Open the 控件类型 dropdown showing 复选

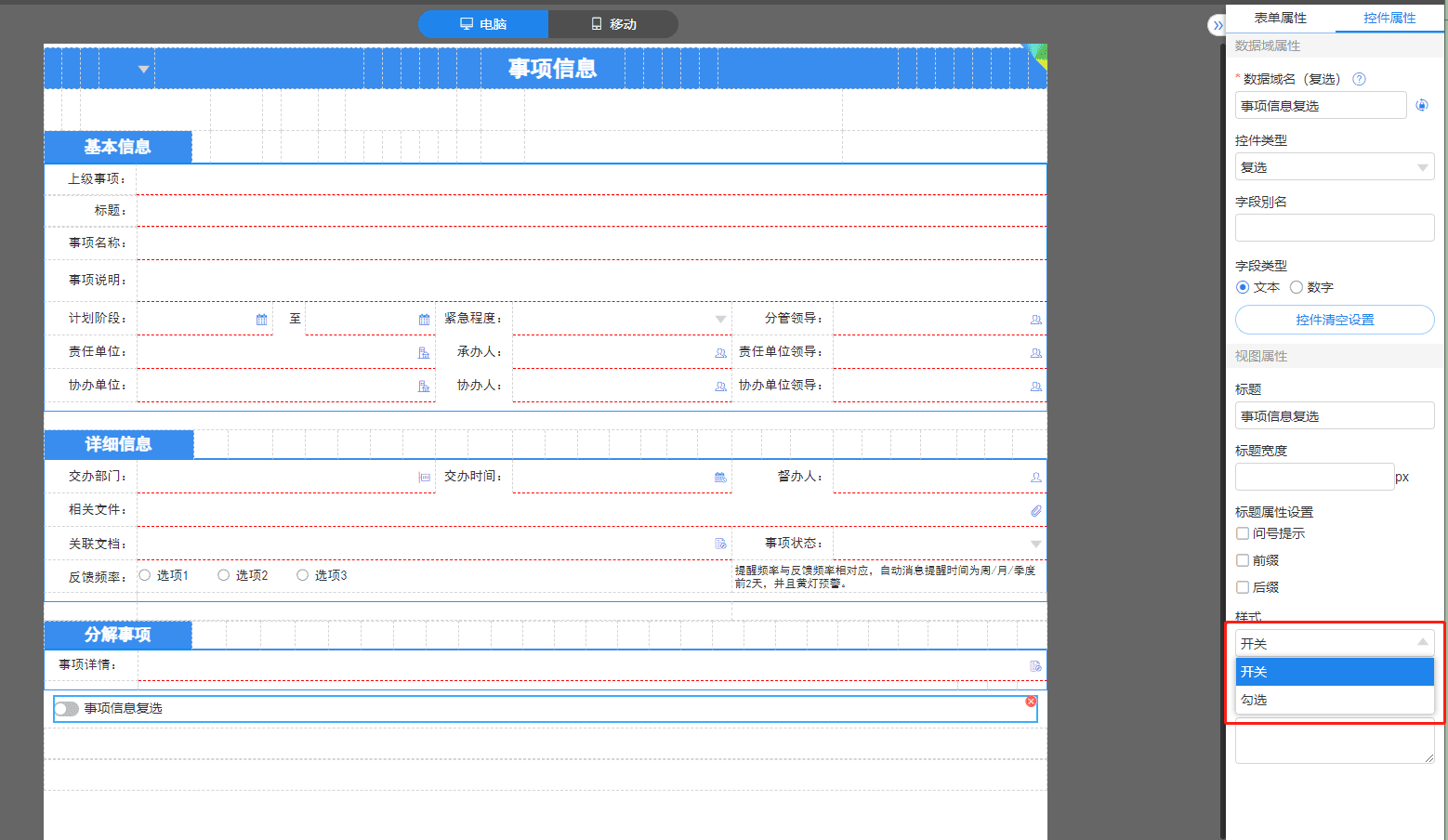pos(1335,167)
